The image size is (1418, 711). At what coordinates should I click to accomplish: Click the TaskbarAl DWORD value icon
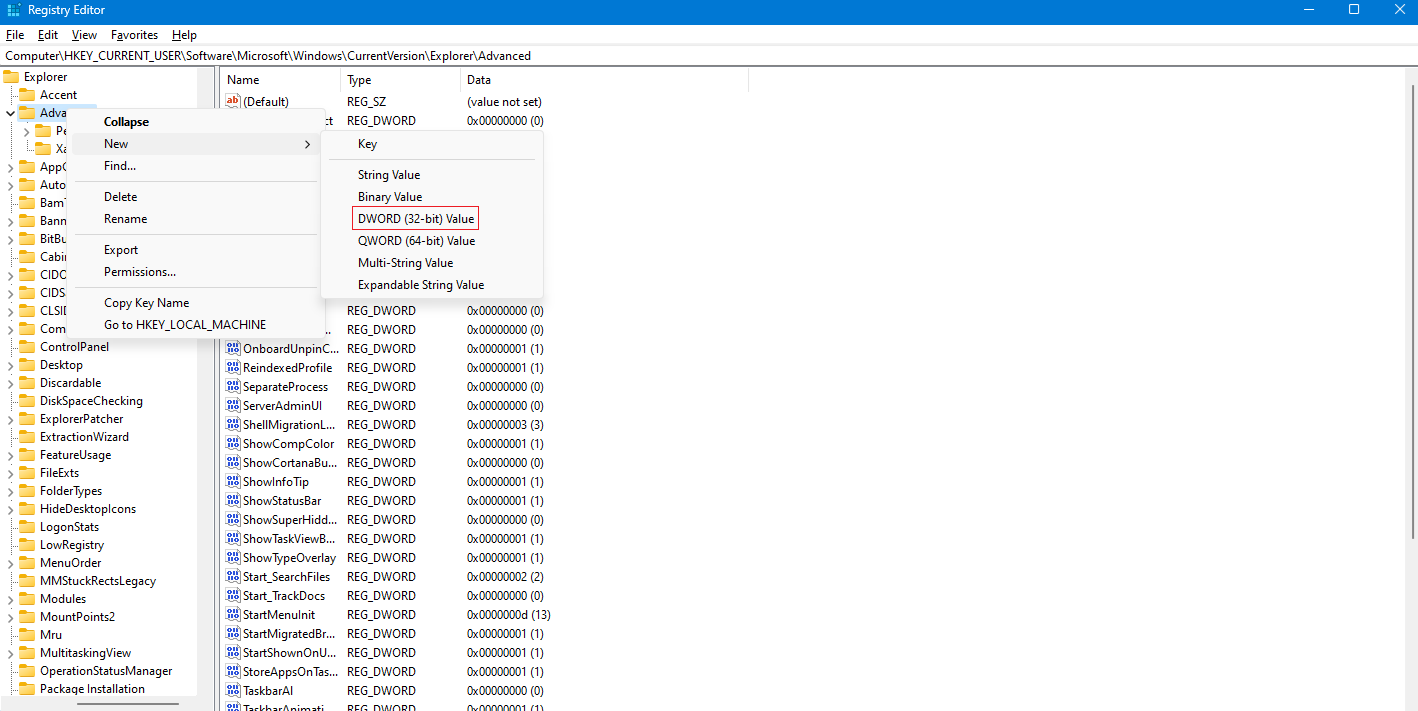[233, 691]
